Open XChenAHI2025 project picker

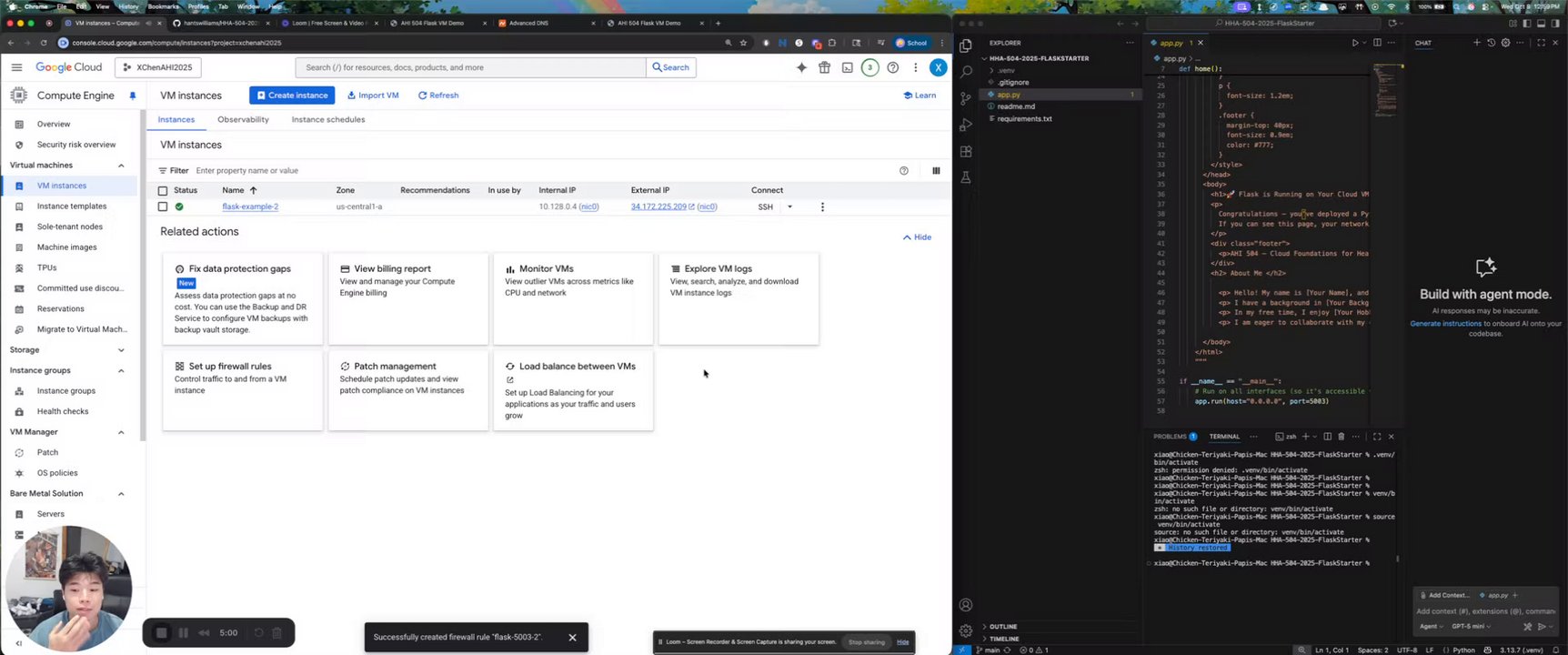[158, 67]
